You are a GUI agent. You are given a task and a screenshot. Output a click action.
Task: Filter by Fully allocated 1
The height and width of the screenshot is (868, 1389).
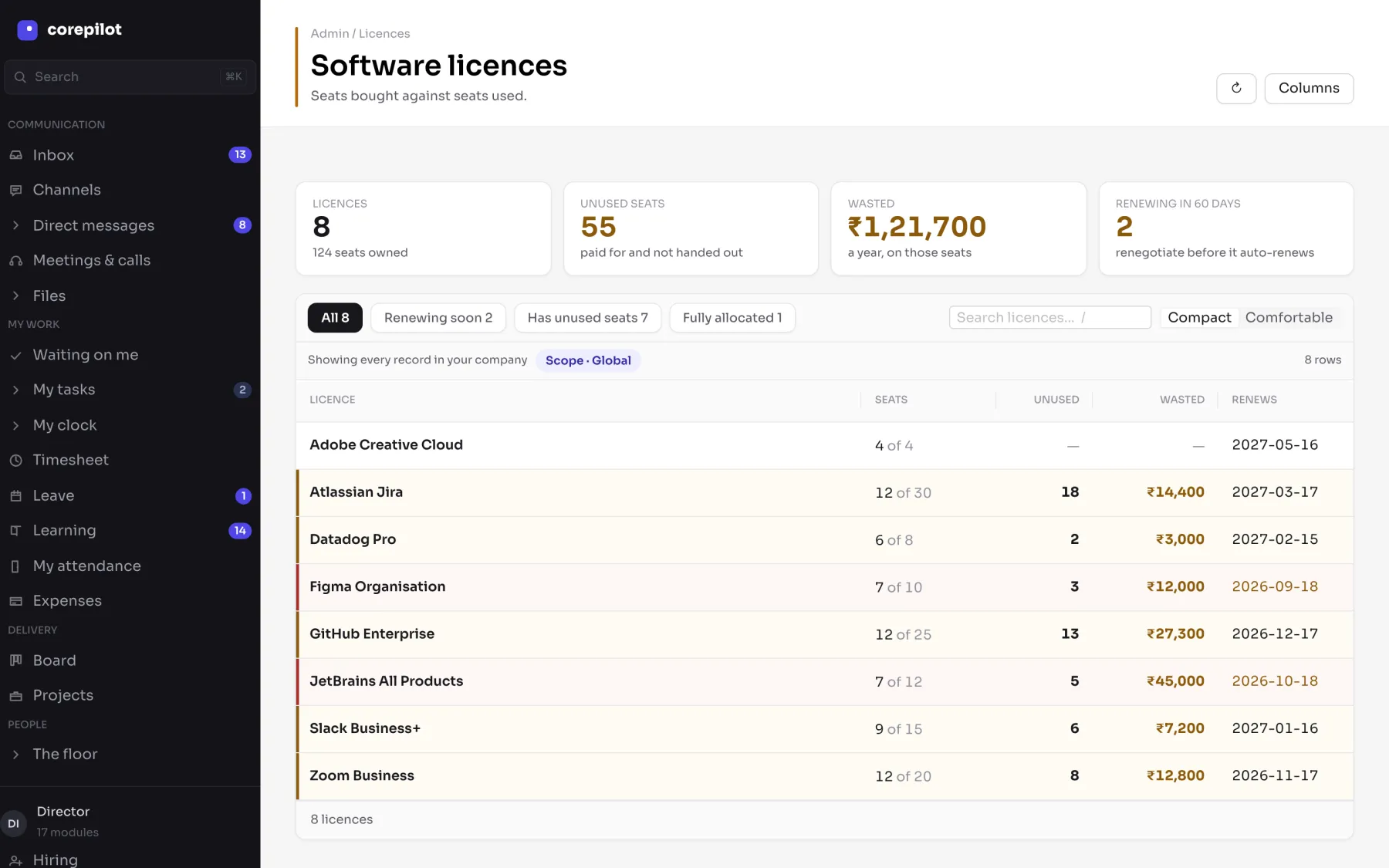tap(732, 318)
